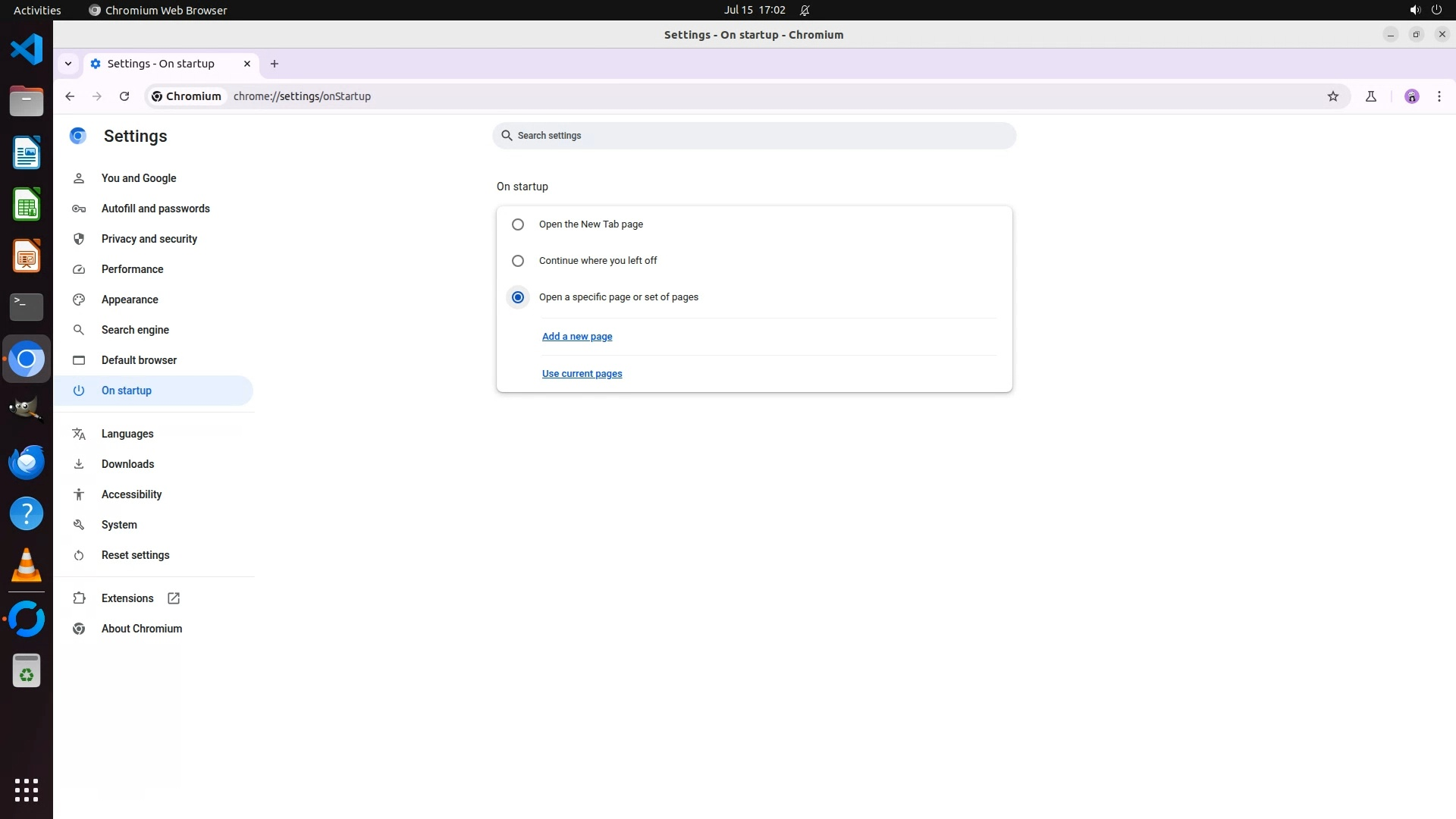Viewport: 1456px width, 819px height.
Task: Click Add a new page link
Action: (x=576, y=337)
